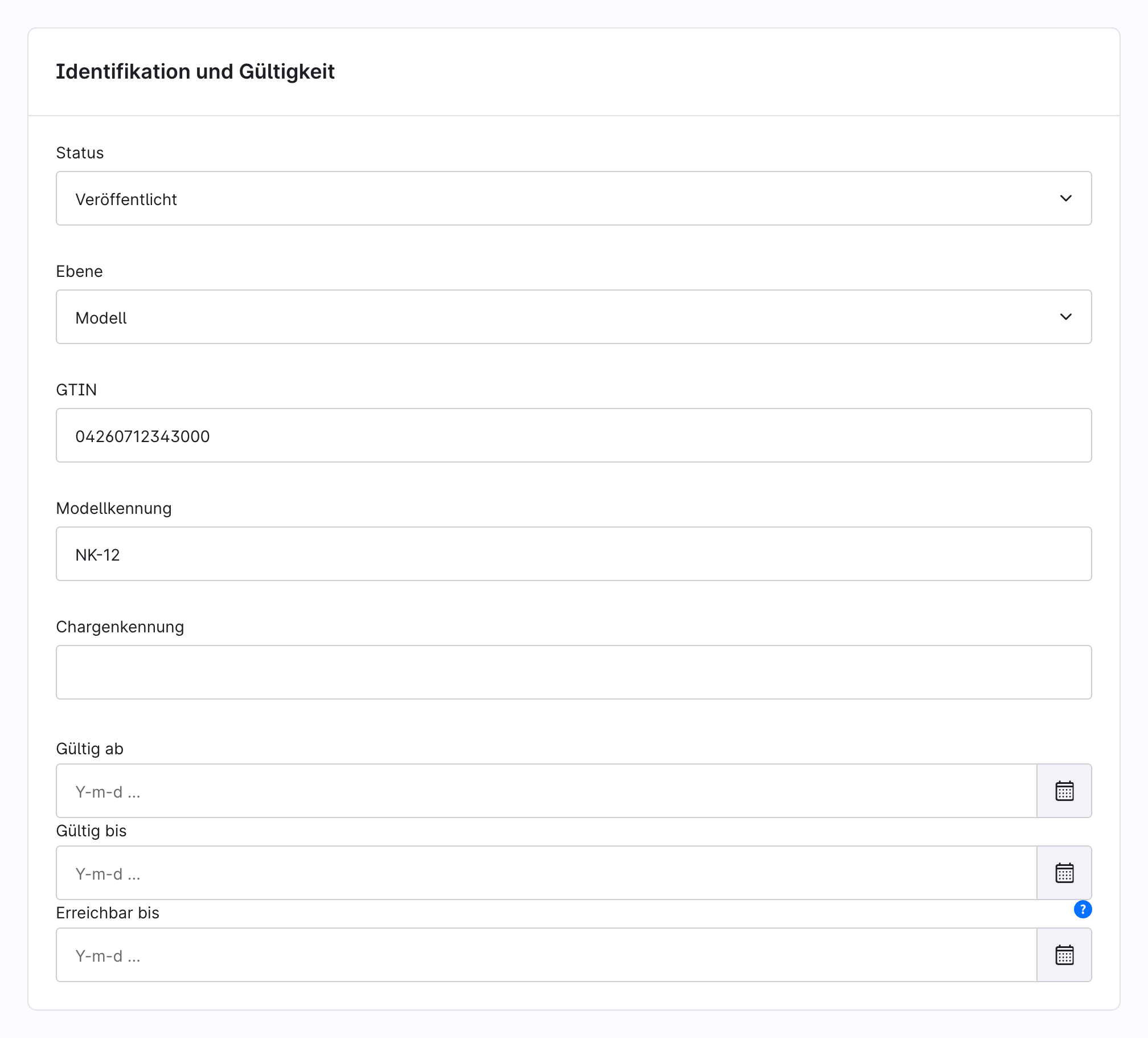The width and height of the screenshot is (1148, 1038).
Task: Click the chevron arrow in the Ebene field
Action: (1066, 317)
